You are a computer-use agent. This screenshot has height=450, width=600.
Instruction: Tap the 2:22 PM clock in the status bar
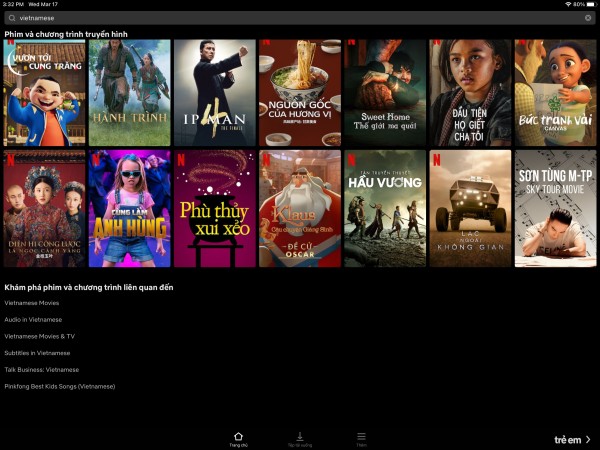coord(13,4)
